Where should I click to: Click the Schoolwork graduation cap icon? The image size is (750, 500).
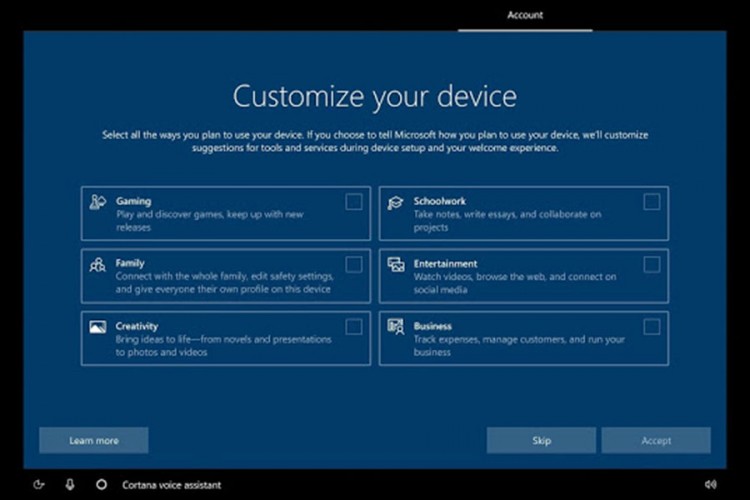click(x=396, y=202)
